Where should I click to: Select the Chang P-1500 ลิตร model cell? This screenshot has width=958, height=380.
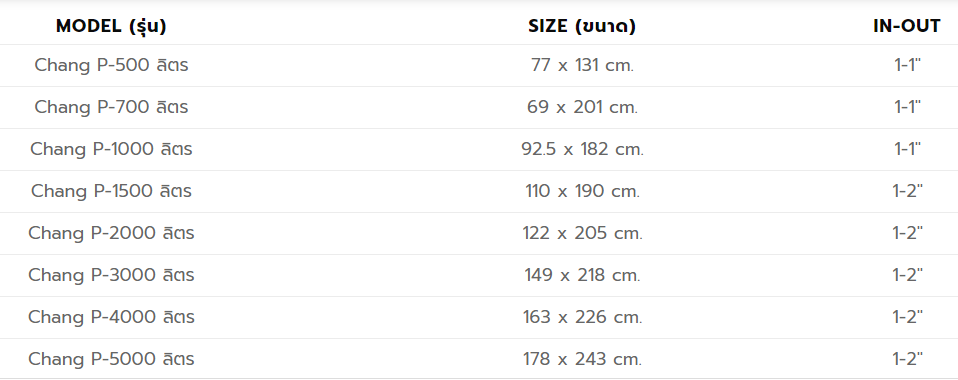(111, 192)
